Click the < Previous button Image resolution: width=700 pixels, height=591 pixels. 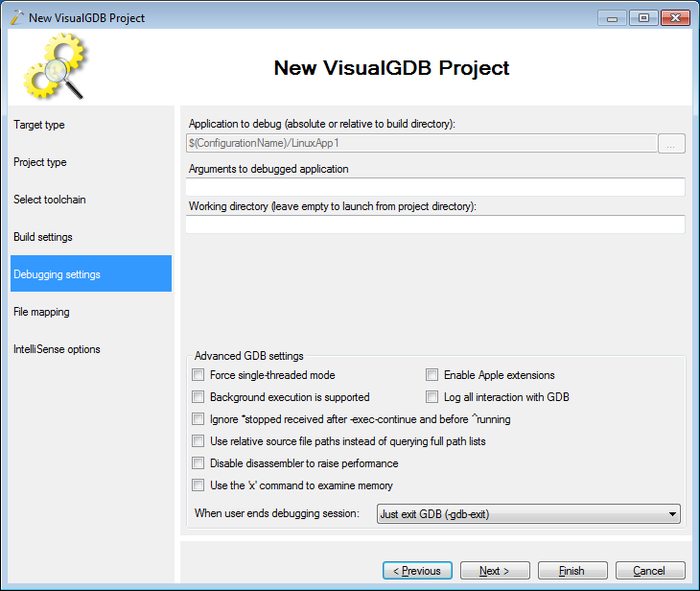pyautogui.click(x=417, y=570)
